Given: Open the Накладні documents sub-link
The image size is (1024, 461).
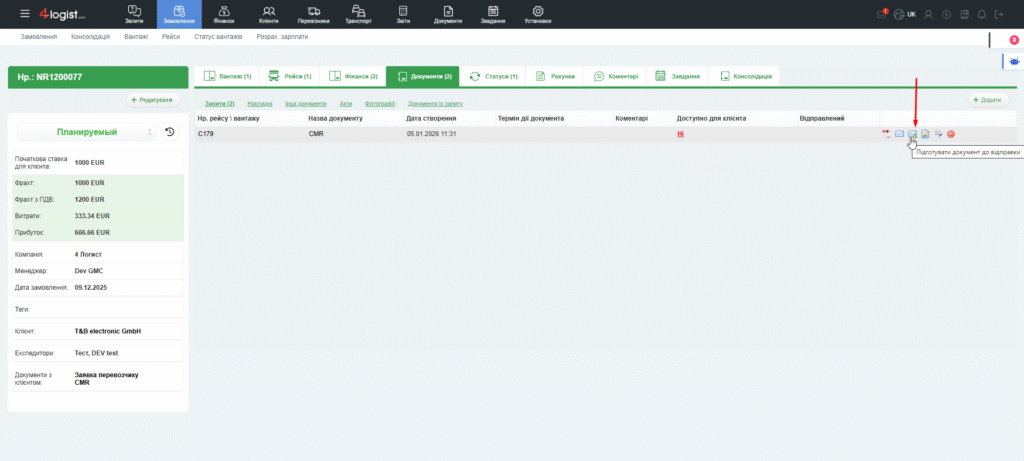Looking at the screenshot, I should tap(259, 104).
